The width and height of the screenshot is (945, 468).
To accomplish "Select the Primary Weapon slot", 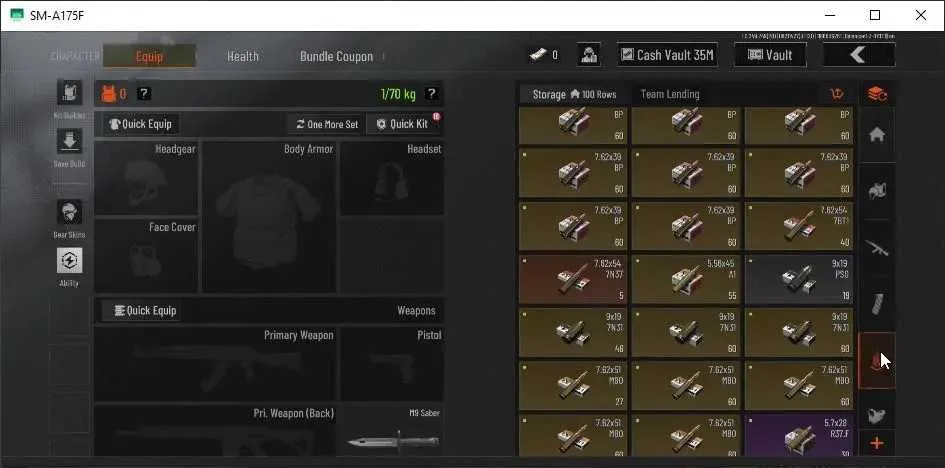I will [216, 364].
